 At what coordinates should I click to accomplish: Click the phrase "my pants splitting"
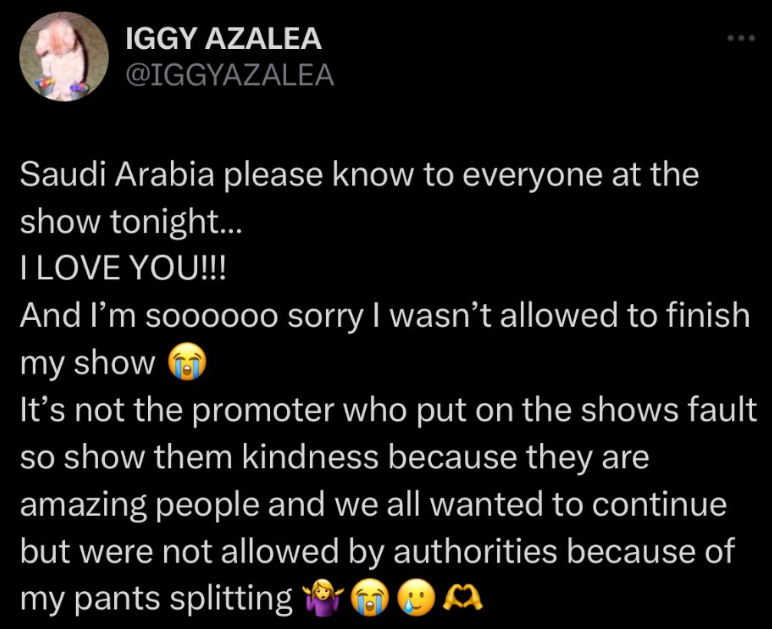coord(155,599)
